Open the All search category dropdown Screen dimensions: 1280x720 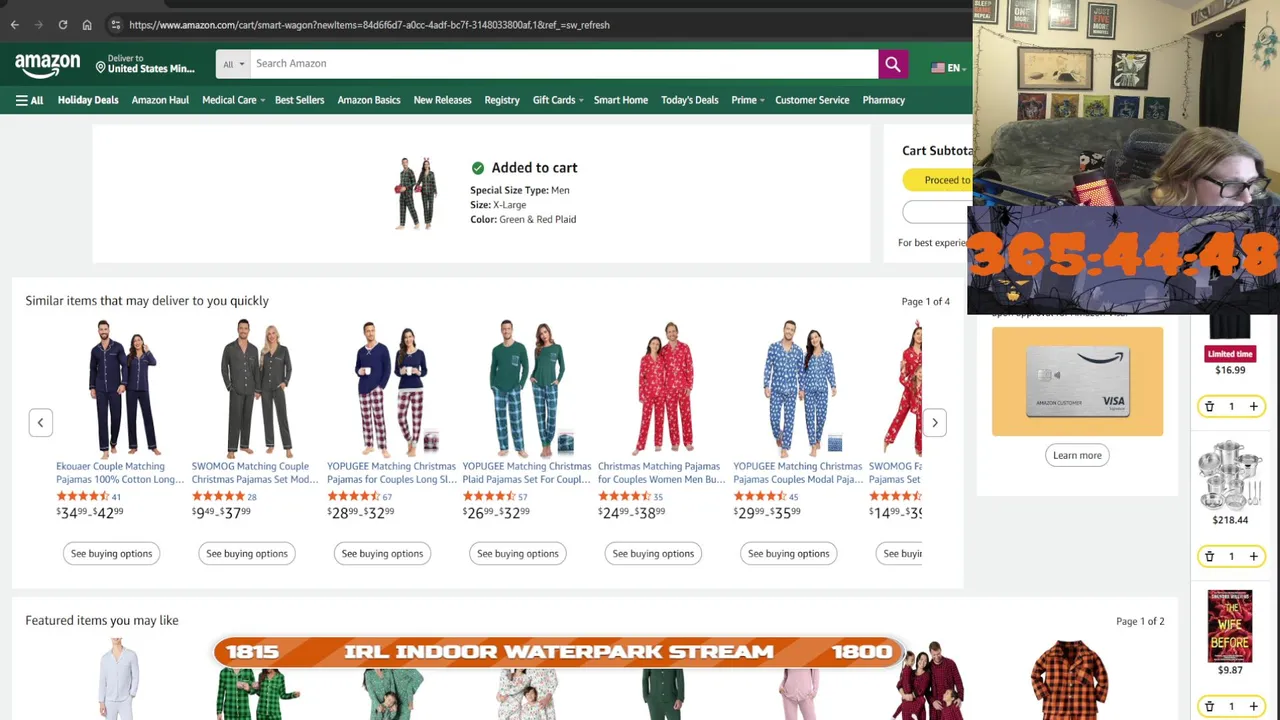233,64
